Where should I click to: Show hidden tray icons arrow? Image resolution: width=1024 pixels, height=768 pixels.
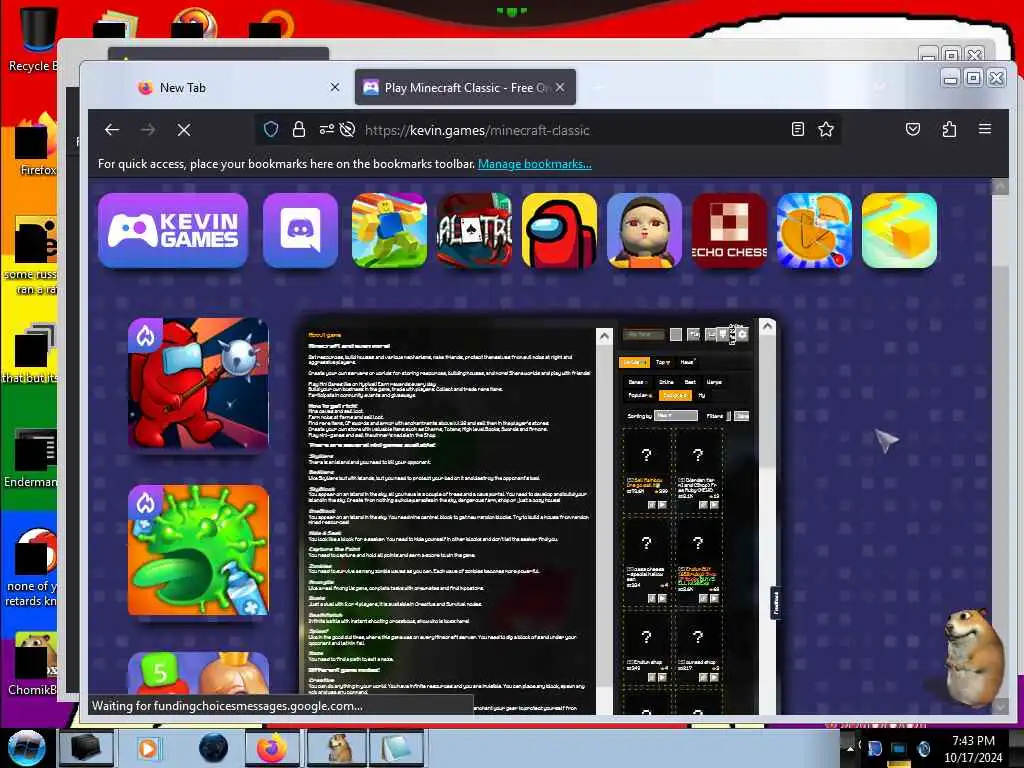tap(850, 747)
